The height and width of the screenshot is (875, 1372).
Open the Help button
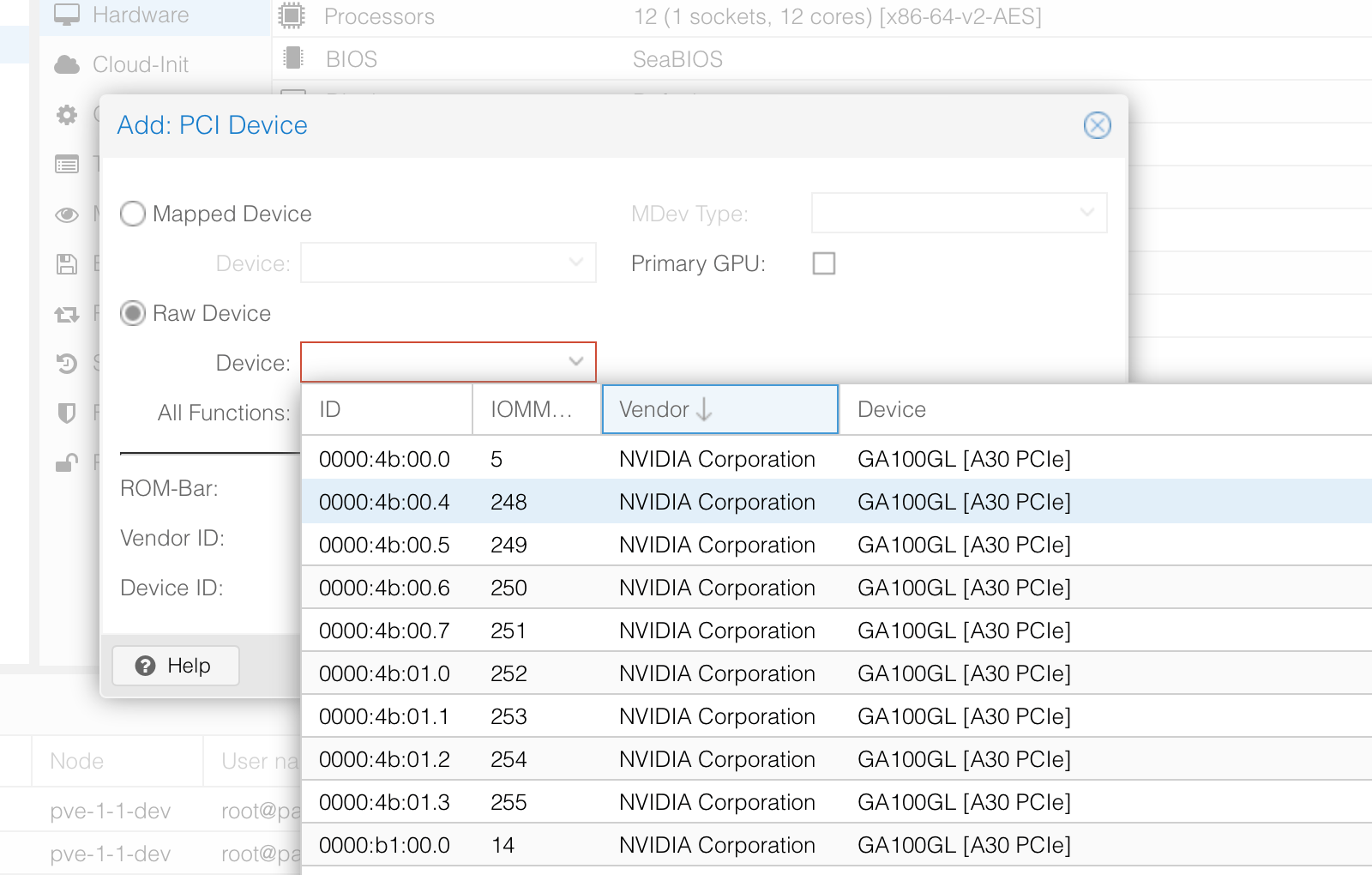pos(176,666)
